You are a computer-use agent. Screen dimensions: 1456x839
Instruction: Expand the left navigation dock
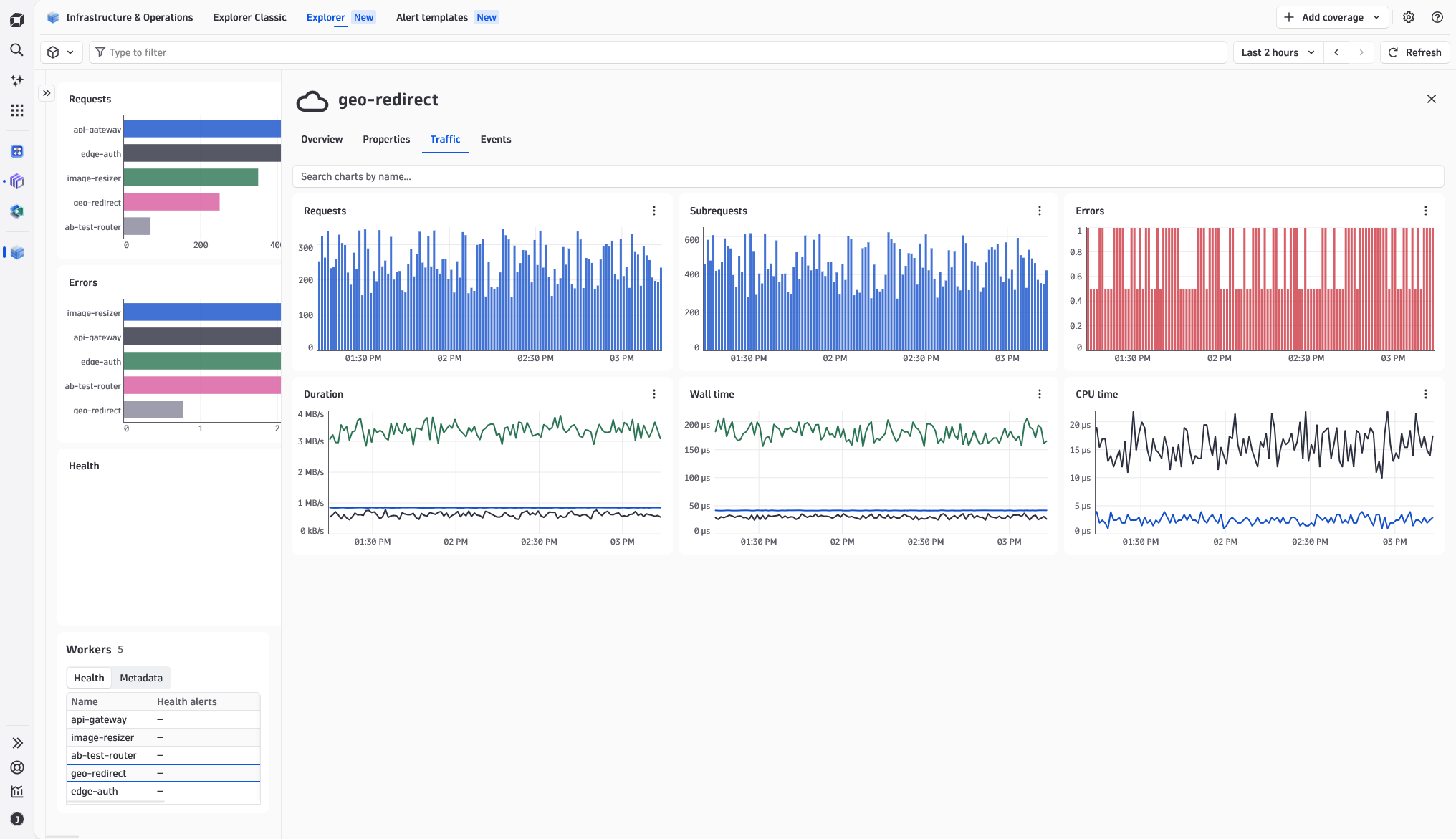(17, 743)
